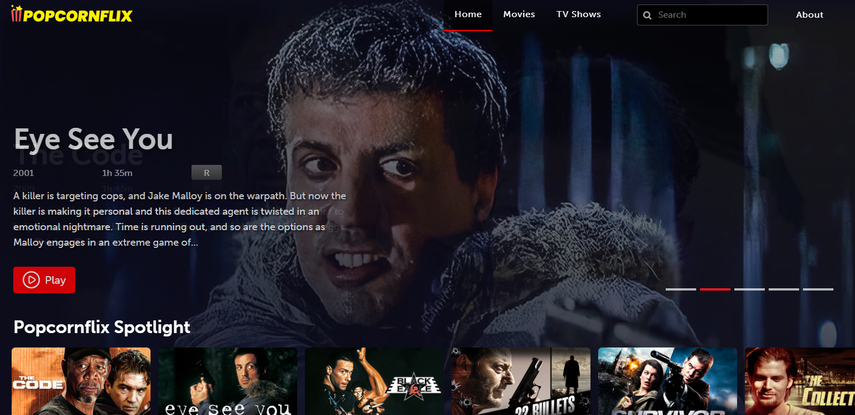
Task: Open the Survivor movie thumbnail
Action: 668,381
